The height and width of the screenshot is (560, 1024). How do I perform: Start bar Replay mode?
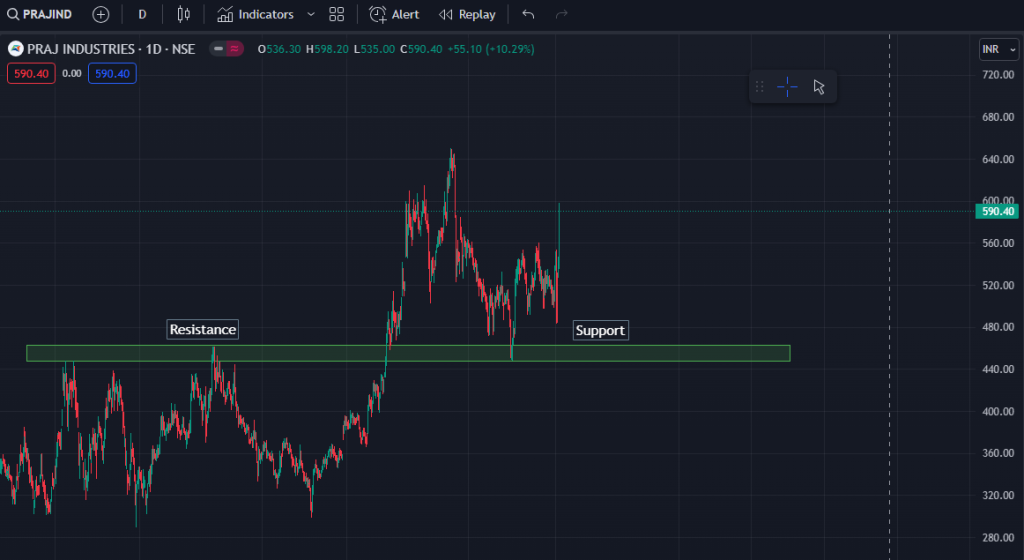point(467,14)
